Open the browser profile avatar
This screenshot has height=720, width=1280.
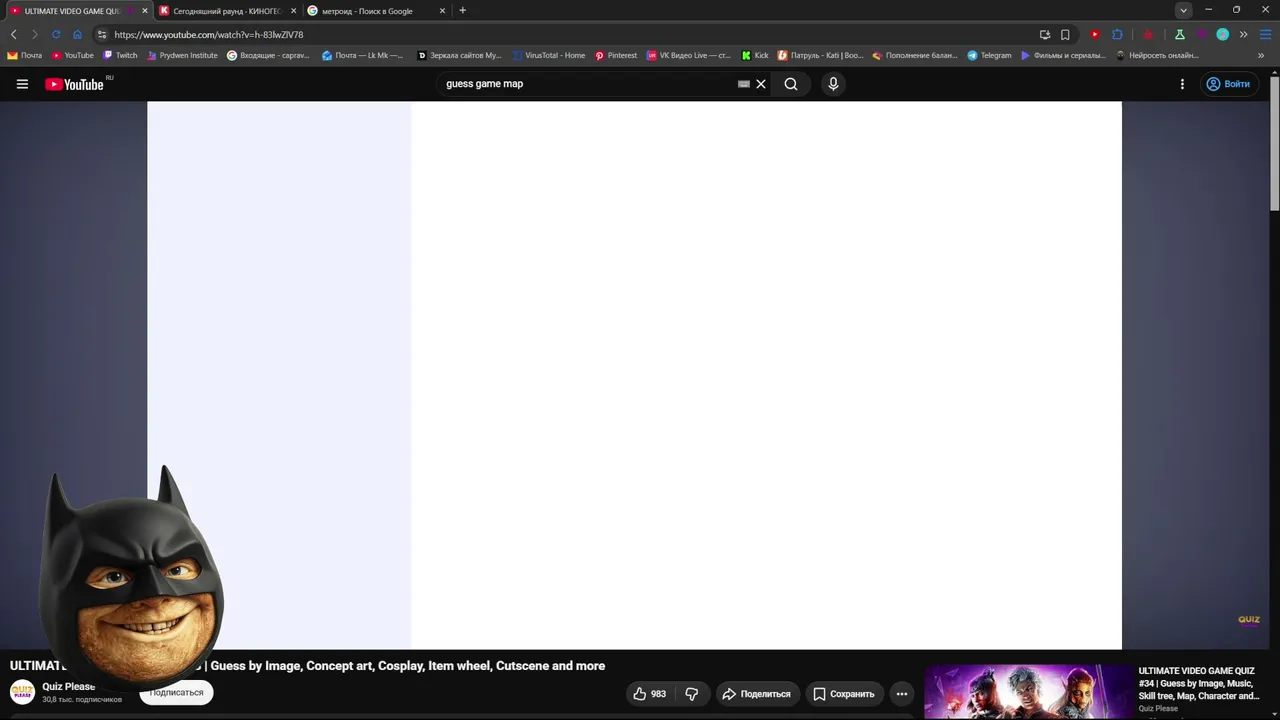tap(1222, 34)
